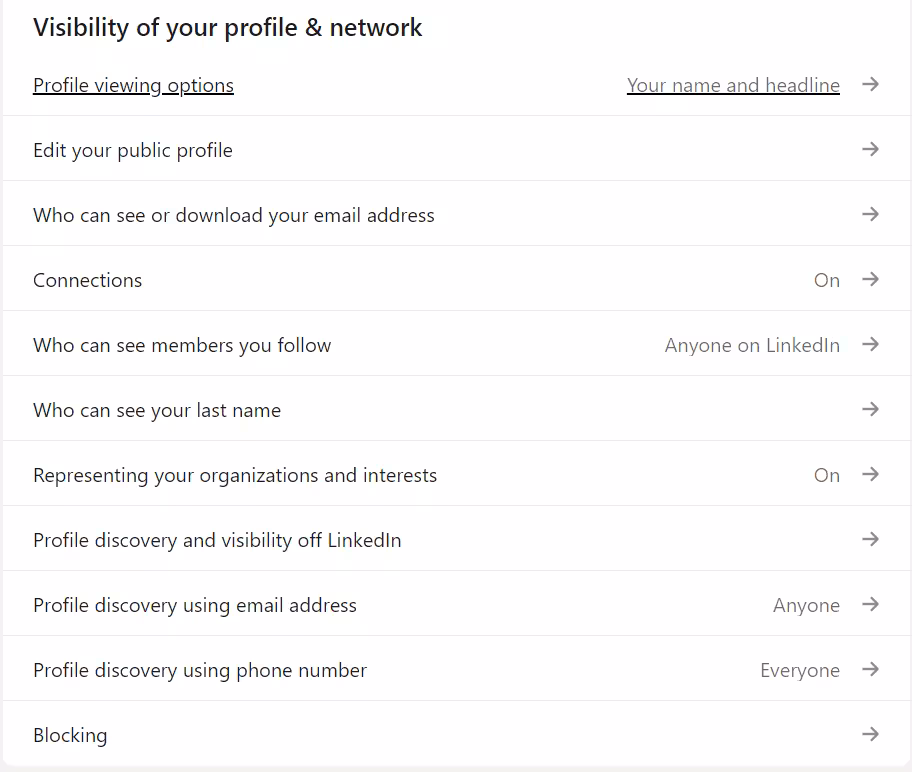912x772 pixels.
Task: Click 'Anyone' value for email discovery
Action: [x=806, y=606]
